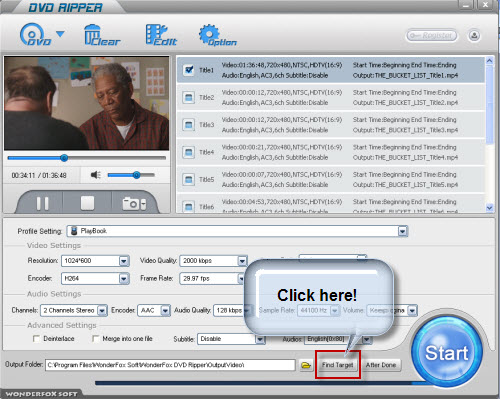Click the title list scroll down arrow
This screenshot has height=399, width=500.
click(x=489, y=208)
